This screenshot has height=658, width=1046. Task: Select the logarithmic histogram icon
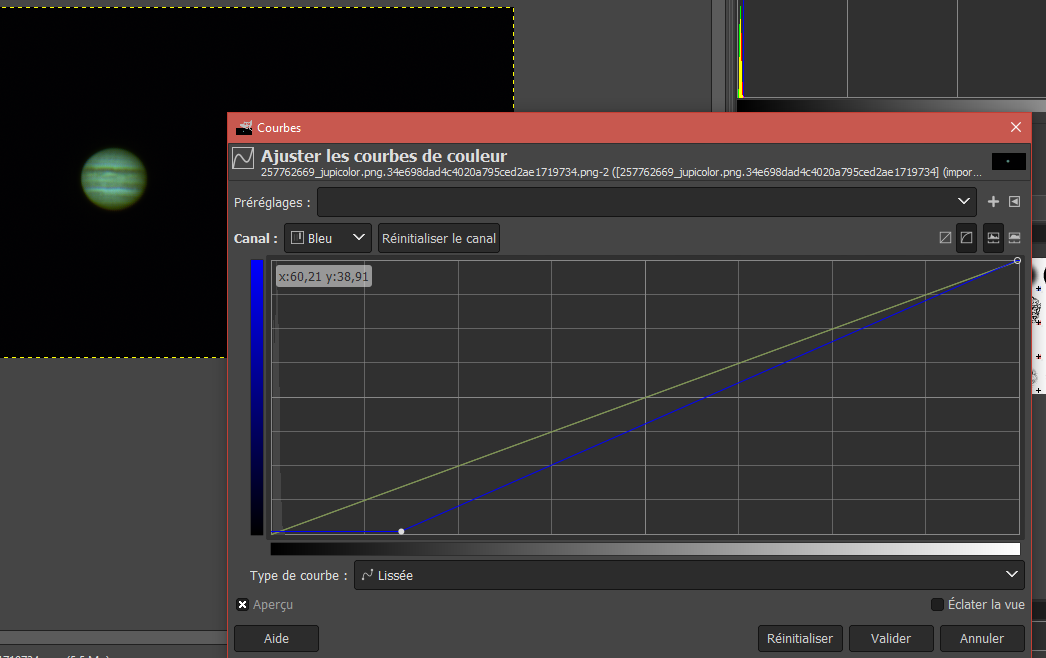click(1015, 238)
